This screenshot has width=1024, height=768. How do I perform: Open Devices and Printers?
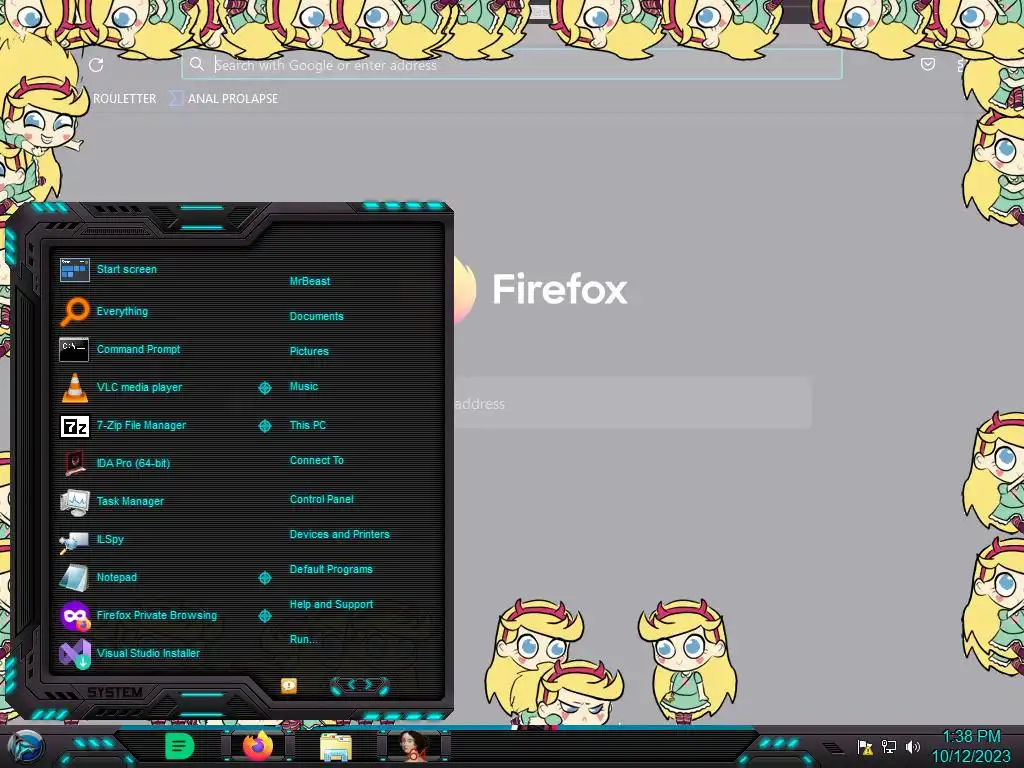point(340,534)
